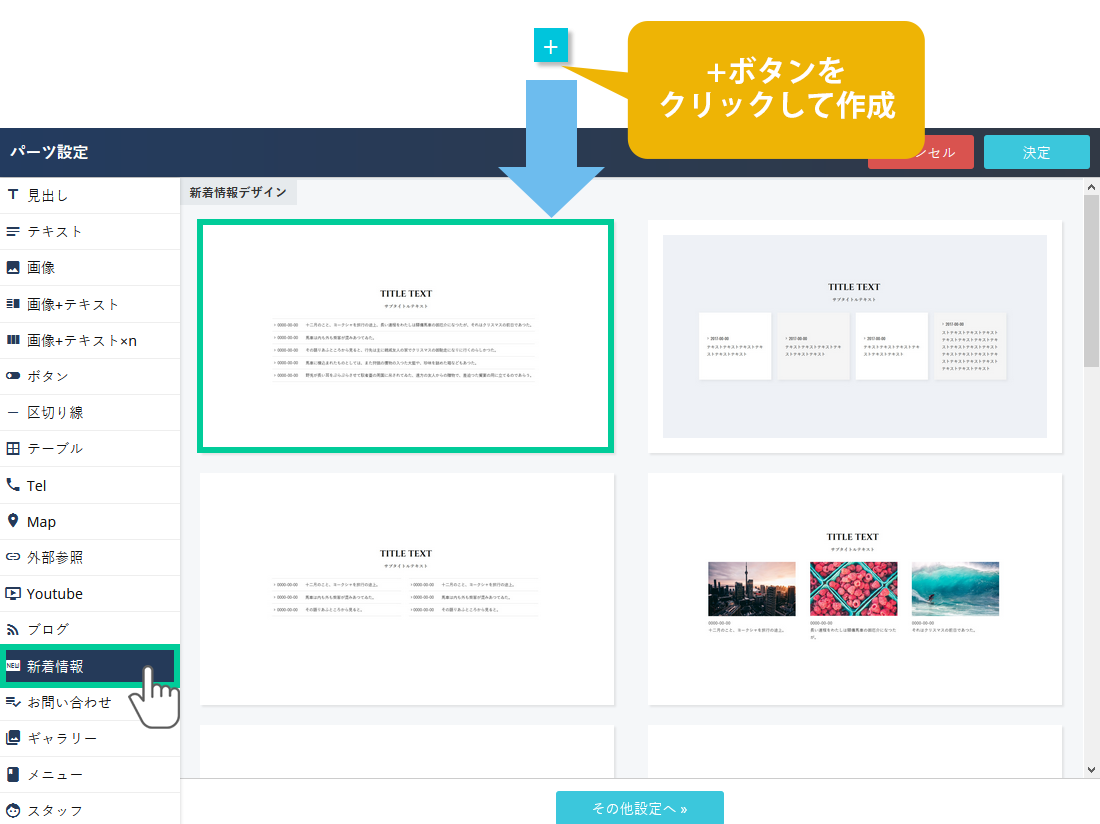Viewport: 1100px width, 824px height.
Task: Open the テキスト parts menu item
Action: tap(55, 232)
